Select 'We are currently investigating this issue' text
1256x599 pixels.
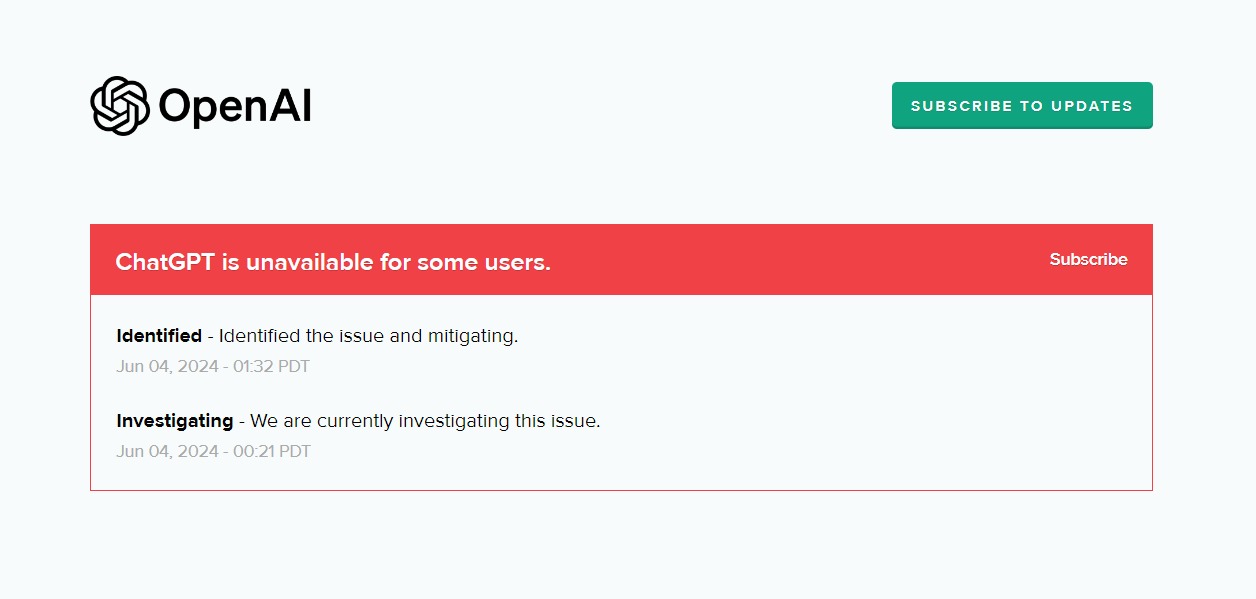click(425, 421)
